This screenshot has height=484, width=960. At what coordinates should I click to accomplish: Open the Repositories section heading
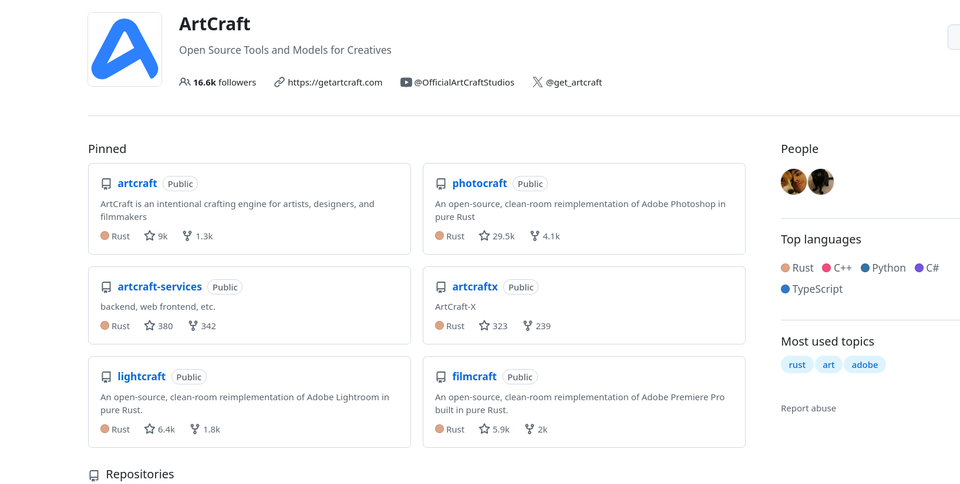point(140,474)
